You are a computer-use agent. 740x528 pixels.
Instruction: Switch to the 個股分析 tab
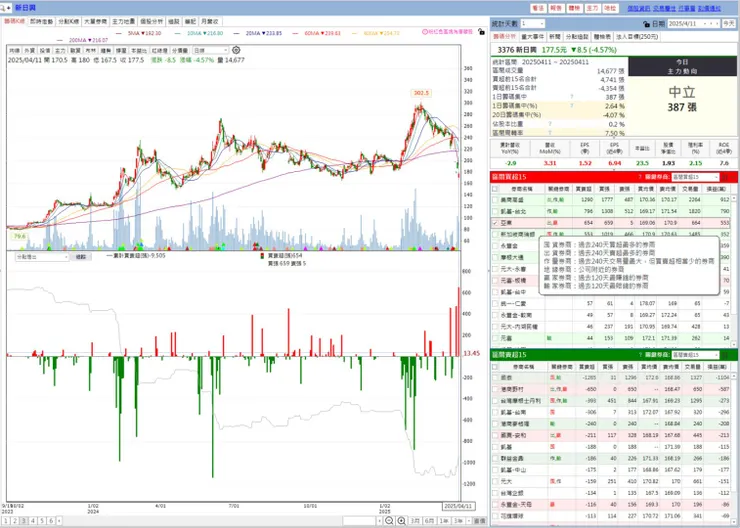(151, 21)
